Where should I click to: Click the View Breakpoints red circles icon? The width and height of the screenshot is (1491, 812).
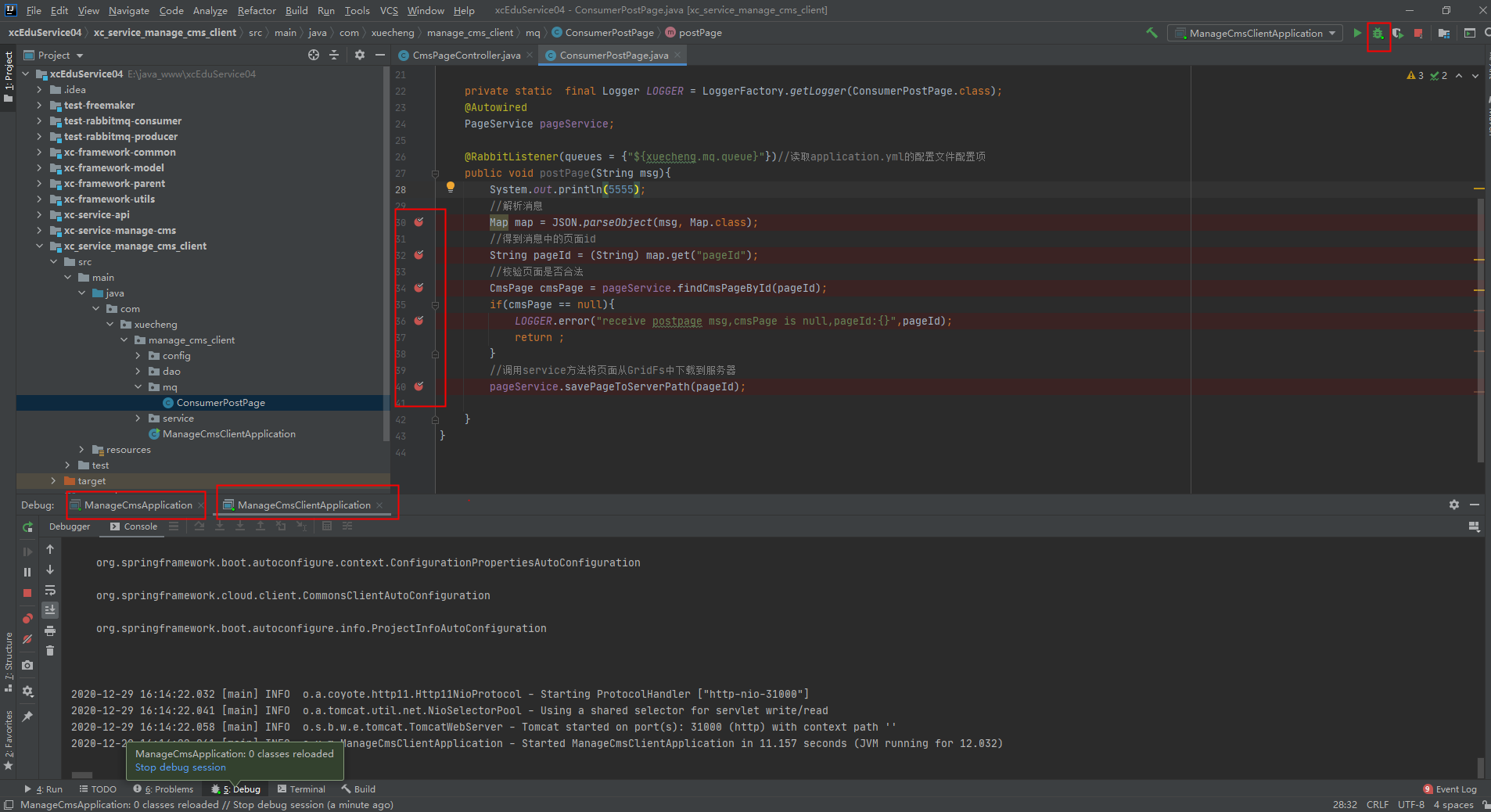(x=27, y=617)
